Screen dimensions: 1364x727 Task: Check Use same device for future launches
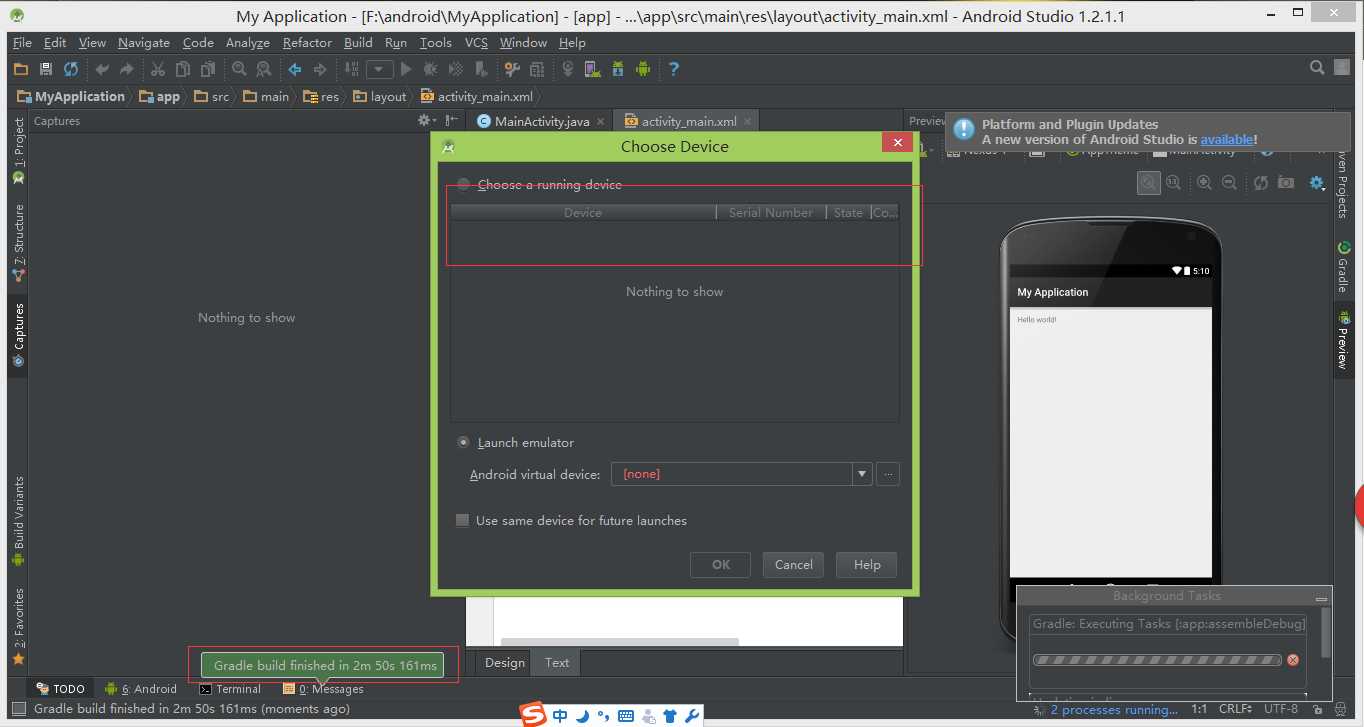[x=462, y=520]
